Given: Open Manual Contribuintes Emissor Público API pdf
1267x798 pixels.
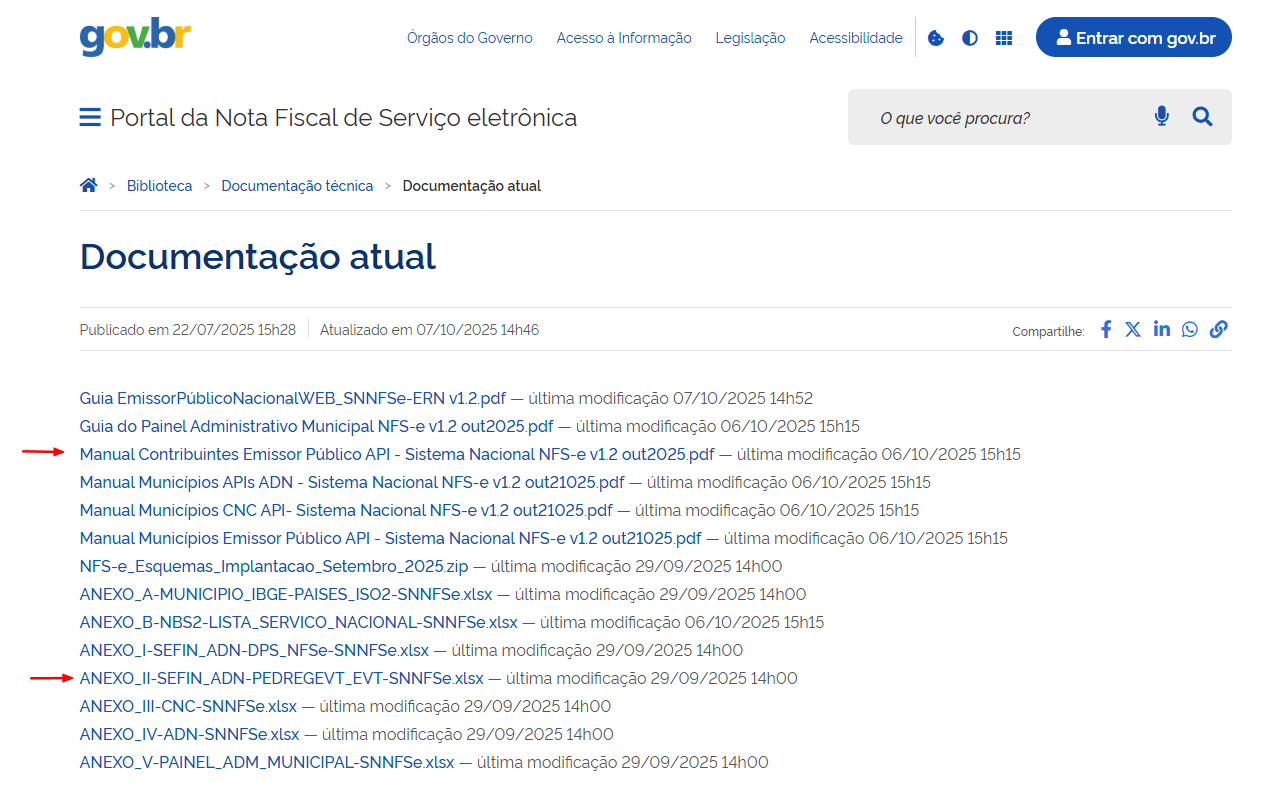Looking at the screenshot, I should point(397,454).
